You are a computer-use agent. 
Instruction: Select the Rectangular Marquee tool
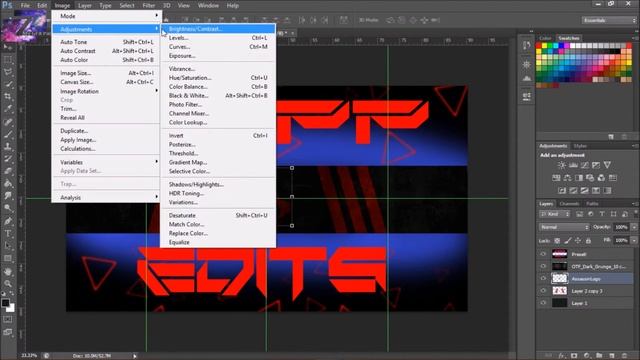[x=8, y=60]
